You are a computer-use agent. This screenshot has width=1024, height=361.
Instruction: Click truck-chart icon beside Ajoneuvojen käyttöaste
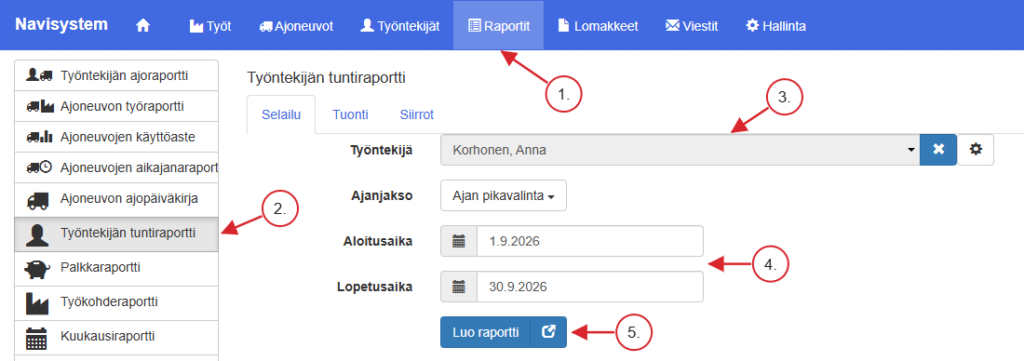click(39, 136)
